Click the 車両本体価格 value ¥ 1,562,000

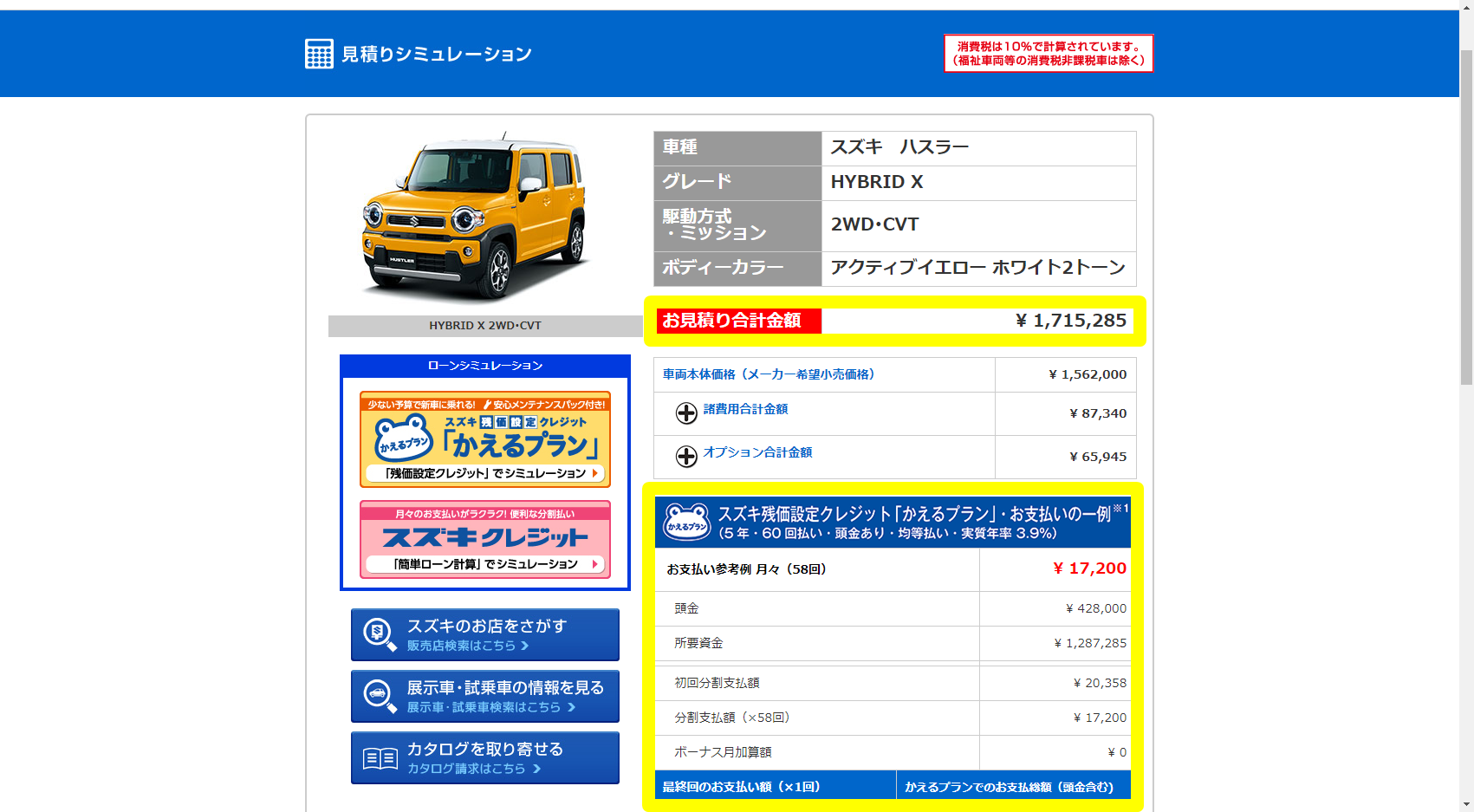click(1088, 374)
